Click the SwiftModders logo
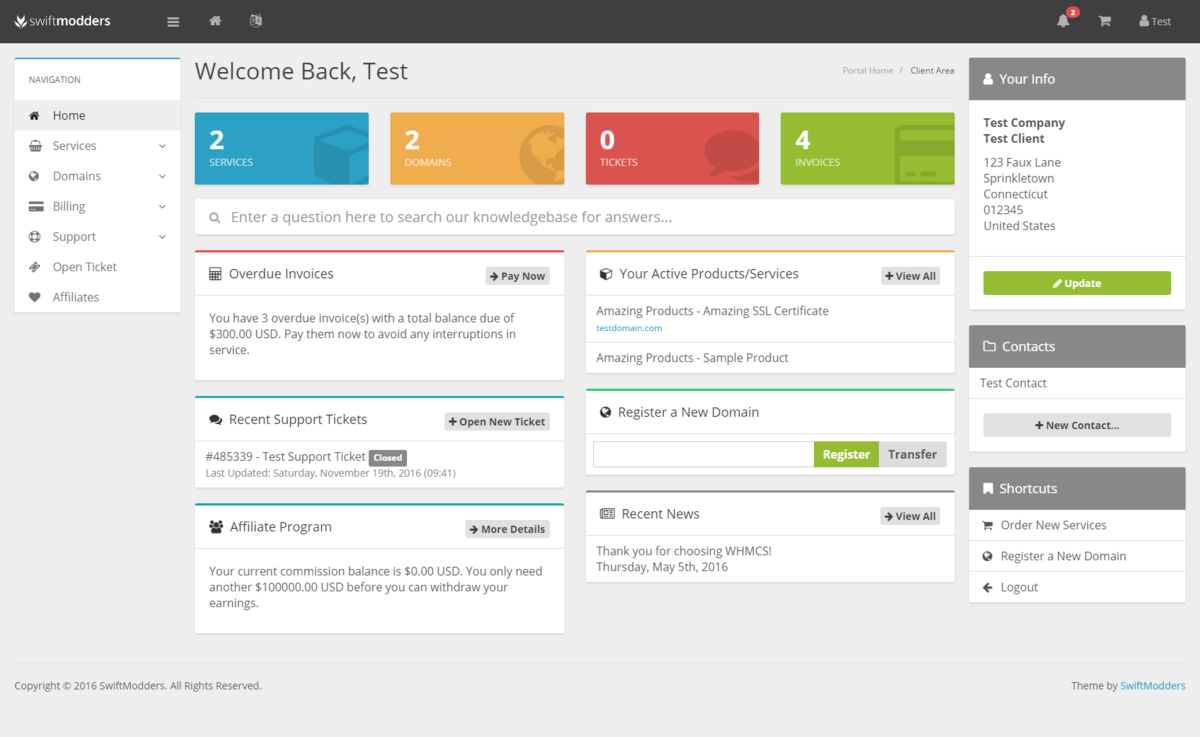Image resolution: width=1200 pixels, height=737 pixels. [x=63, y=21]
